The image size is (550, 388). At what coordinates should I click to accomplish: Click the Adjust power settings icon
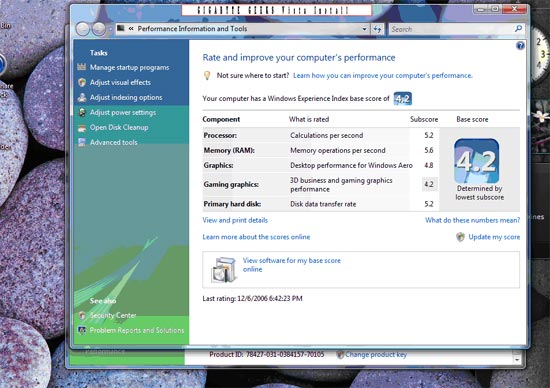pos(82,112)
